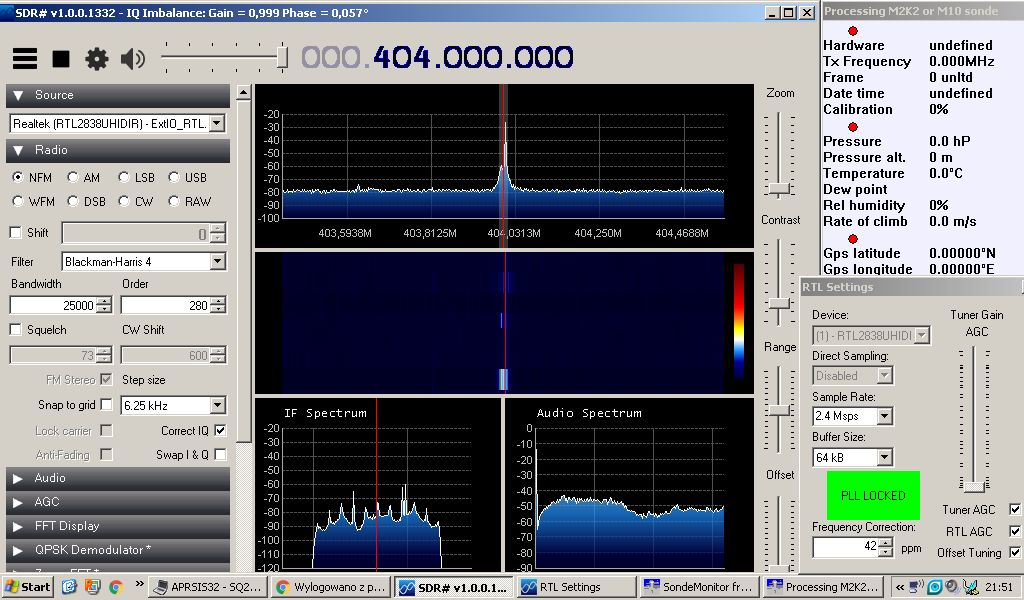This screenshot has height=600, width=1024.
Task: Switch to Processing M2K2 taskbar window
Action: pos(823,587)
